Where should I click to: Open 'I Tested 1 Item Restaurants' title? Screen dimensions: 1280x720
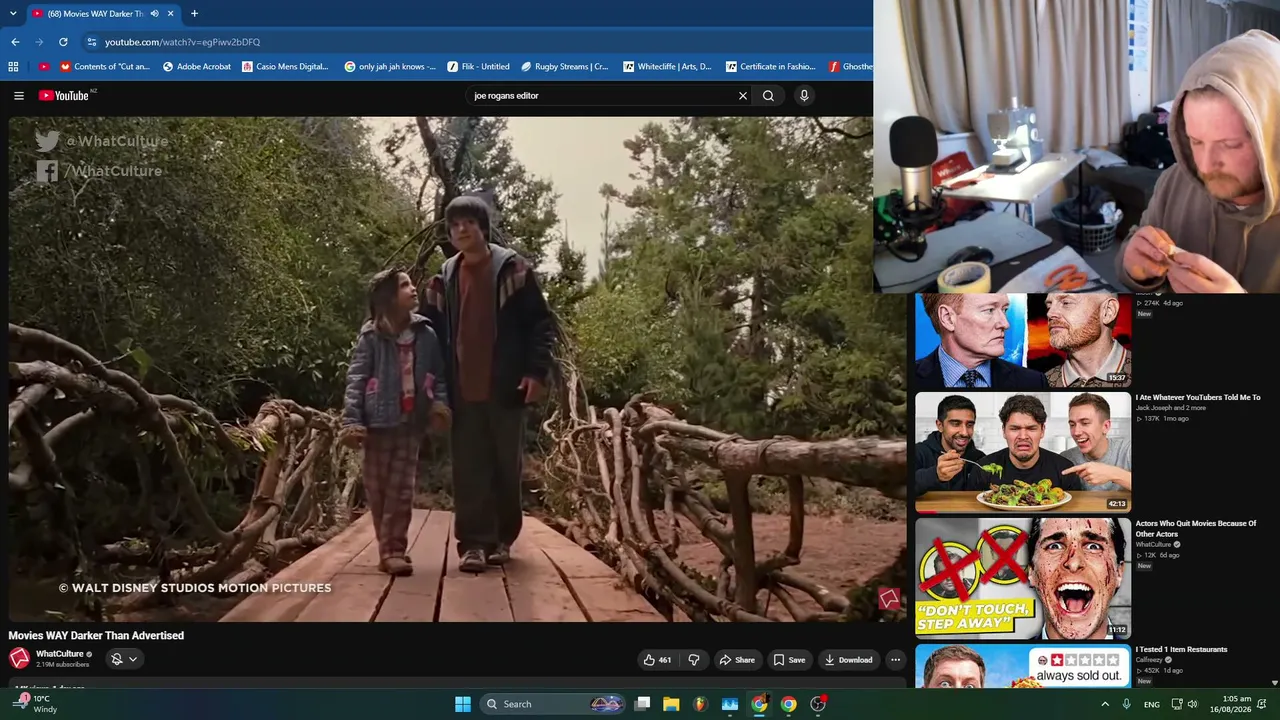(x=1181, y=650)
